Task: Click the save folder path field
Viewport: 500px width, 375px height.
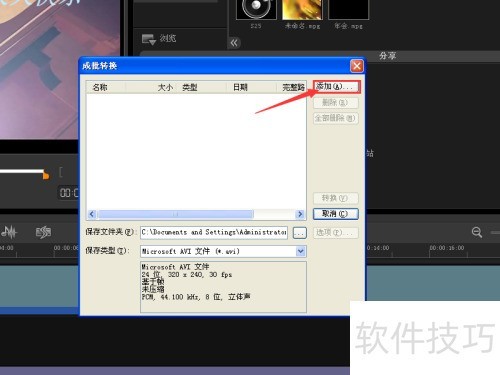Action: (214, 232)
